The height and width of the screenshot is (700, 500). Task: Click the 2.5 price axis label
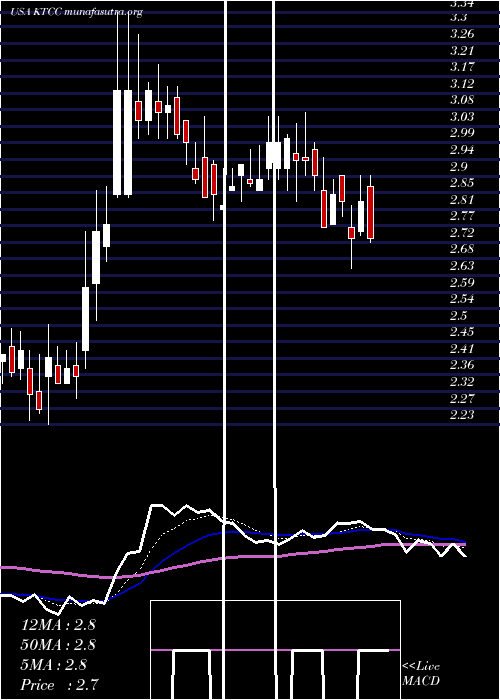coord(458,315)
